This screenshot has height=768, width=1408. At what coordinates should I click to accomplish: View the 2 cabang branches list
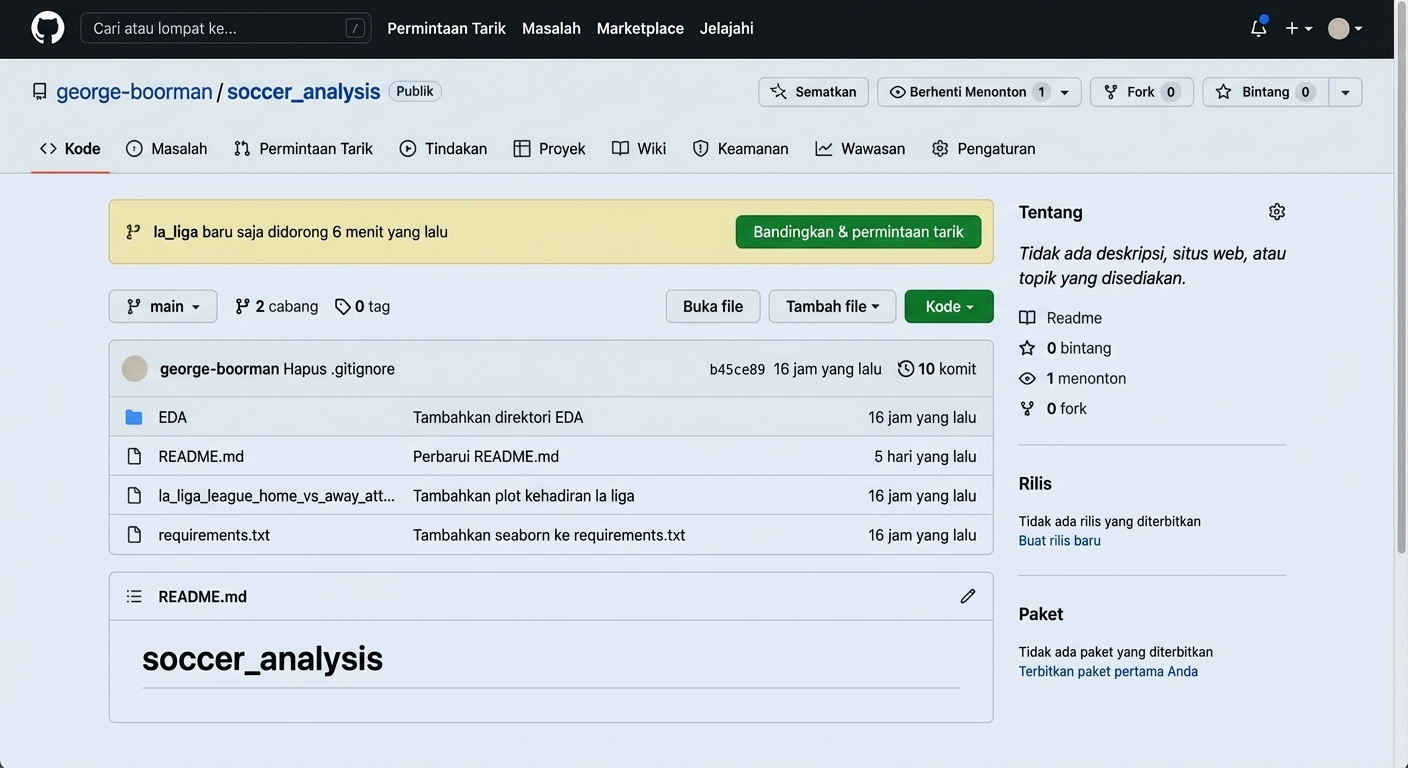pyautogui.click(x=276, y=307)
